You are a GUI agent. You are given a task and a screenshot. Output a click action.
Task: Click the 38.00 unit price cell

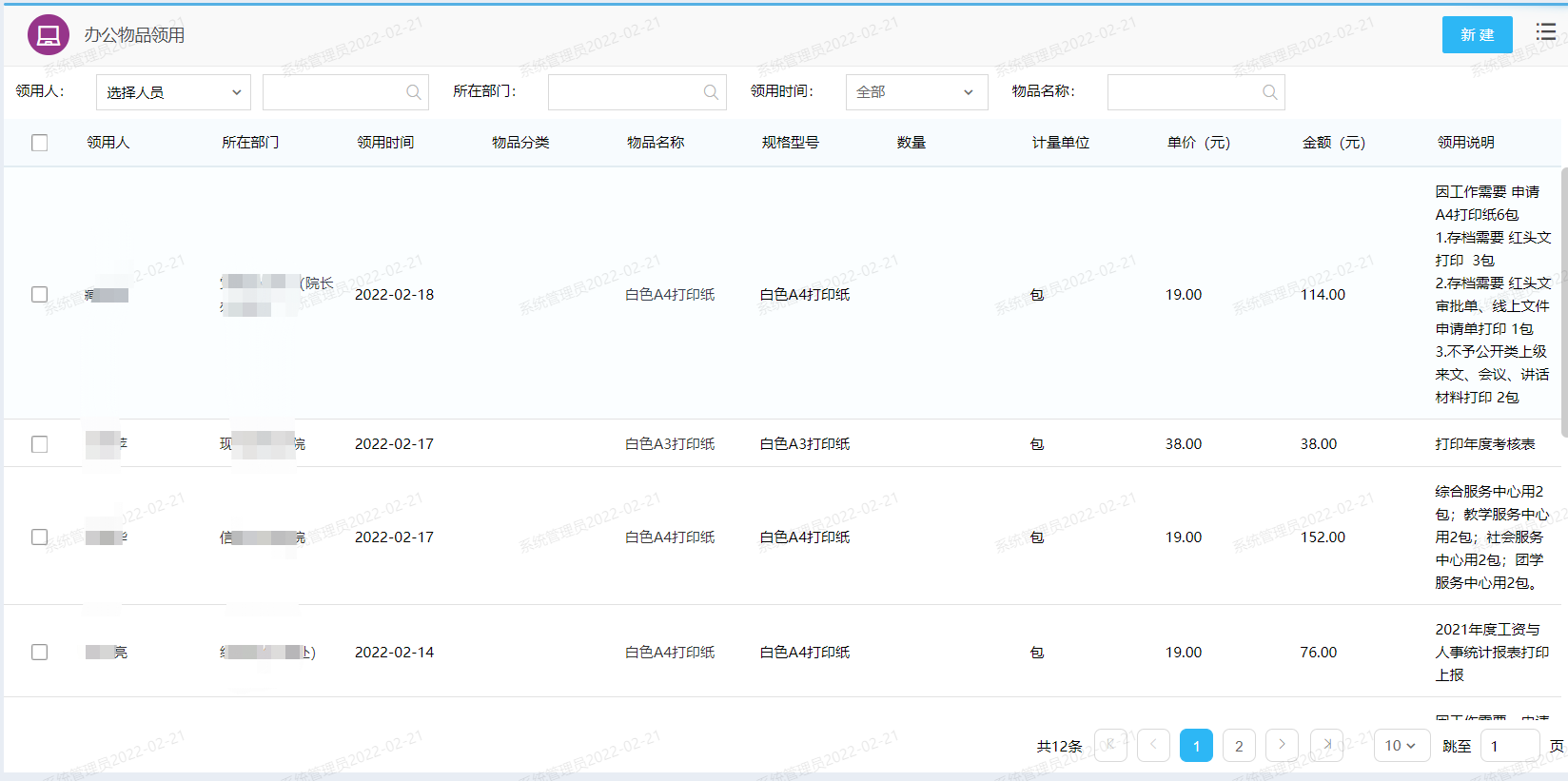point(1184,444)
